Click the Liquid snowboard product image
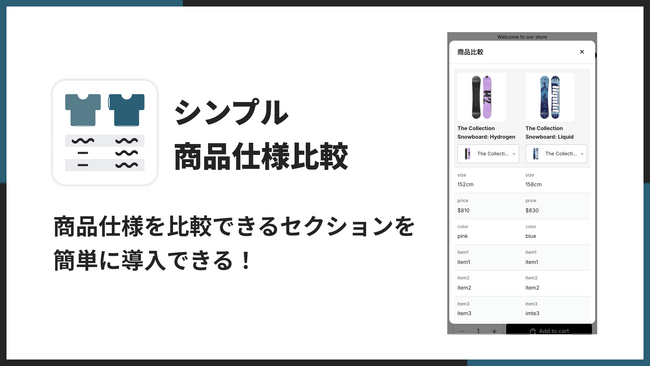 [550, 97]
